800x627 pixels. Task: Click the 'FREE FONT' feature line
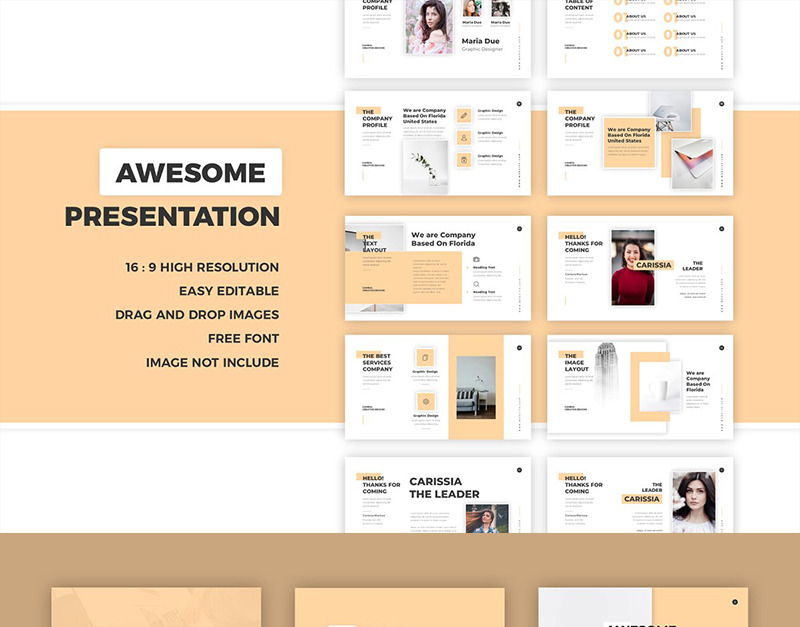coord(243,339)
